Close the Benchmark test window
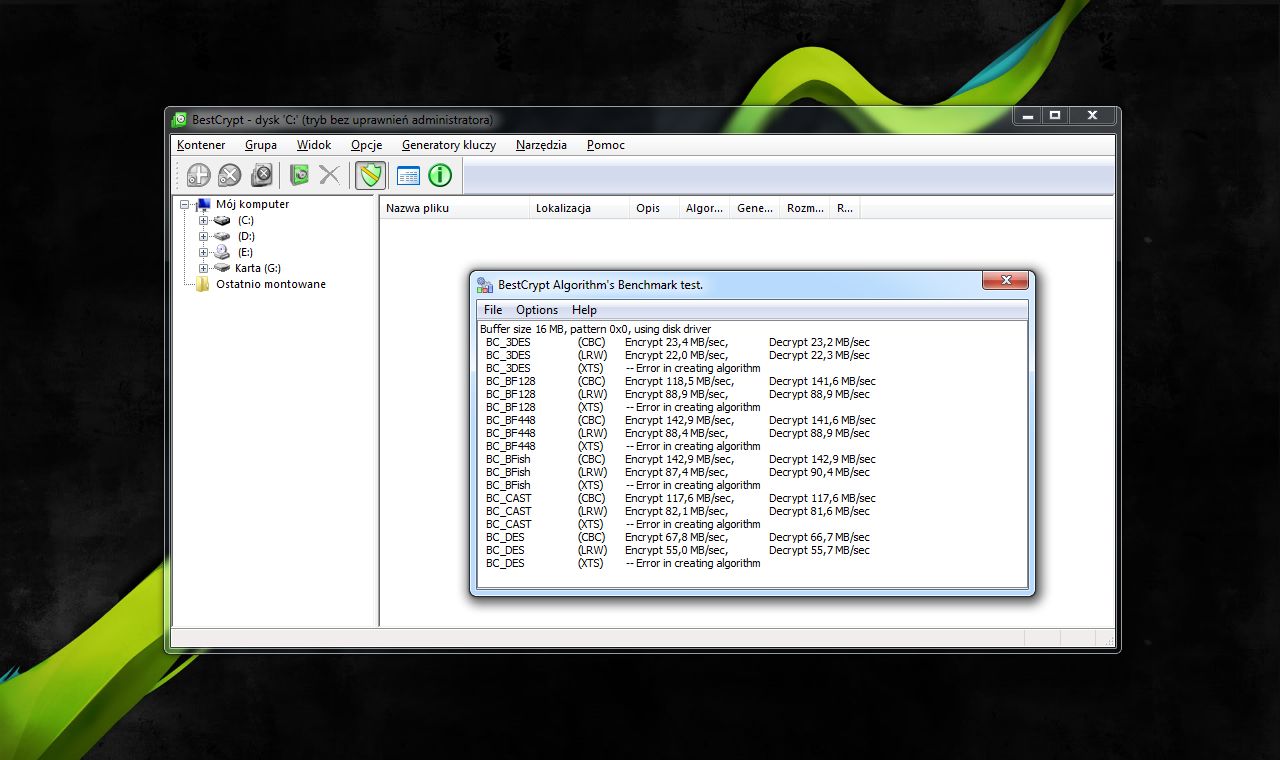This screenshot has width=1280, height=760. click(x=1005, y=280)
